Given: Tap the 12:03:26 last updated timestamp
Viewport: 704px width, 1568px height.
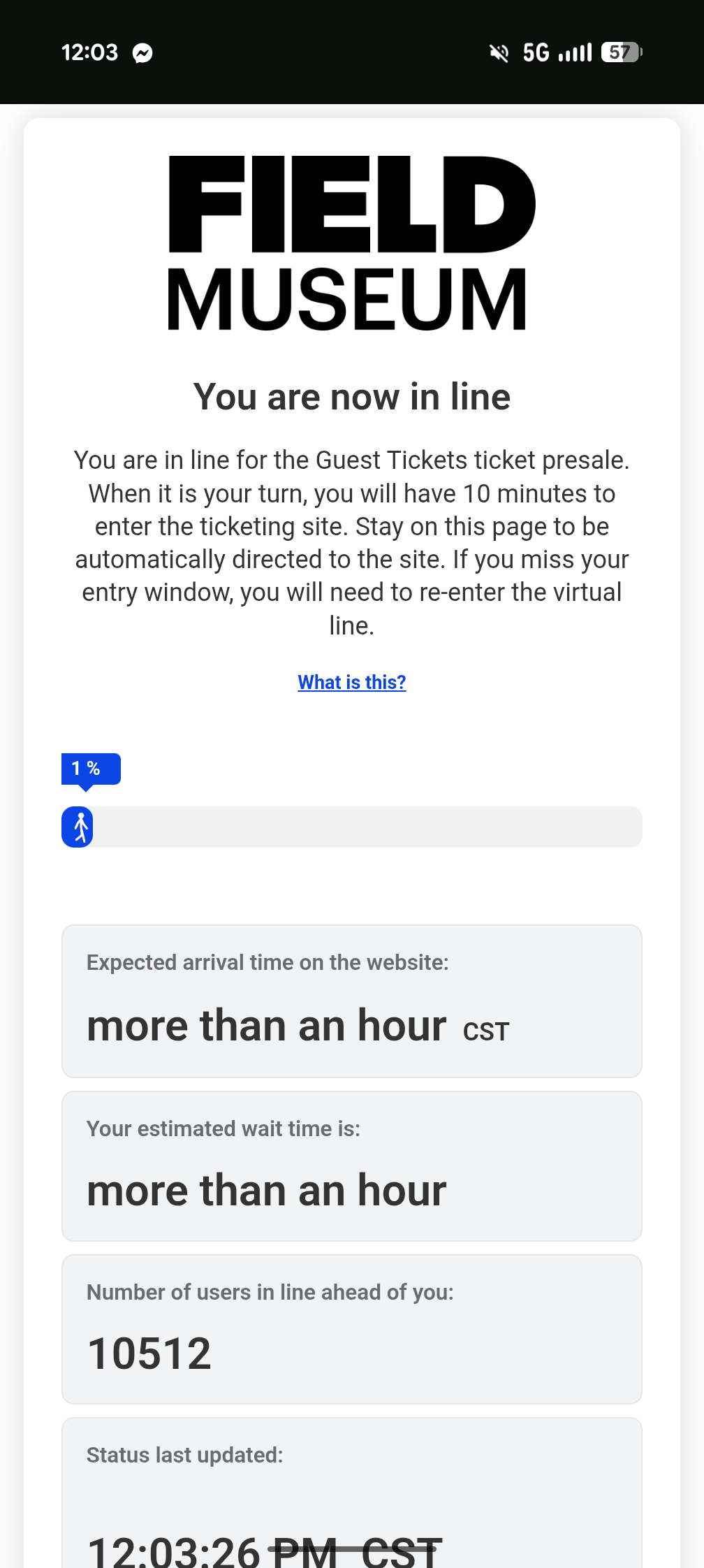Looking at the screenshot, I should coord(173,1551).
